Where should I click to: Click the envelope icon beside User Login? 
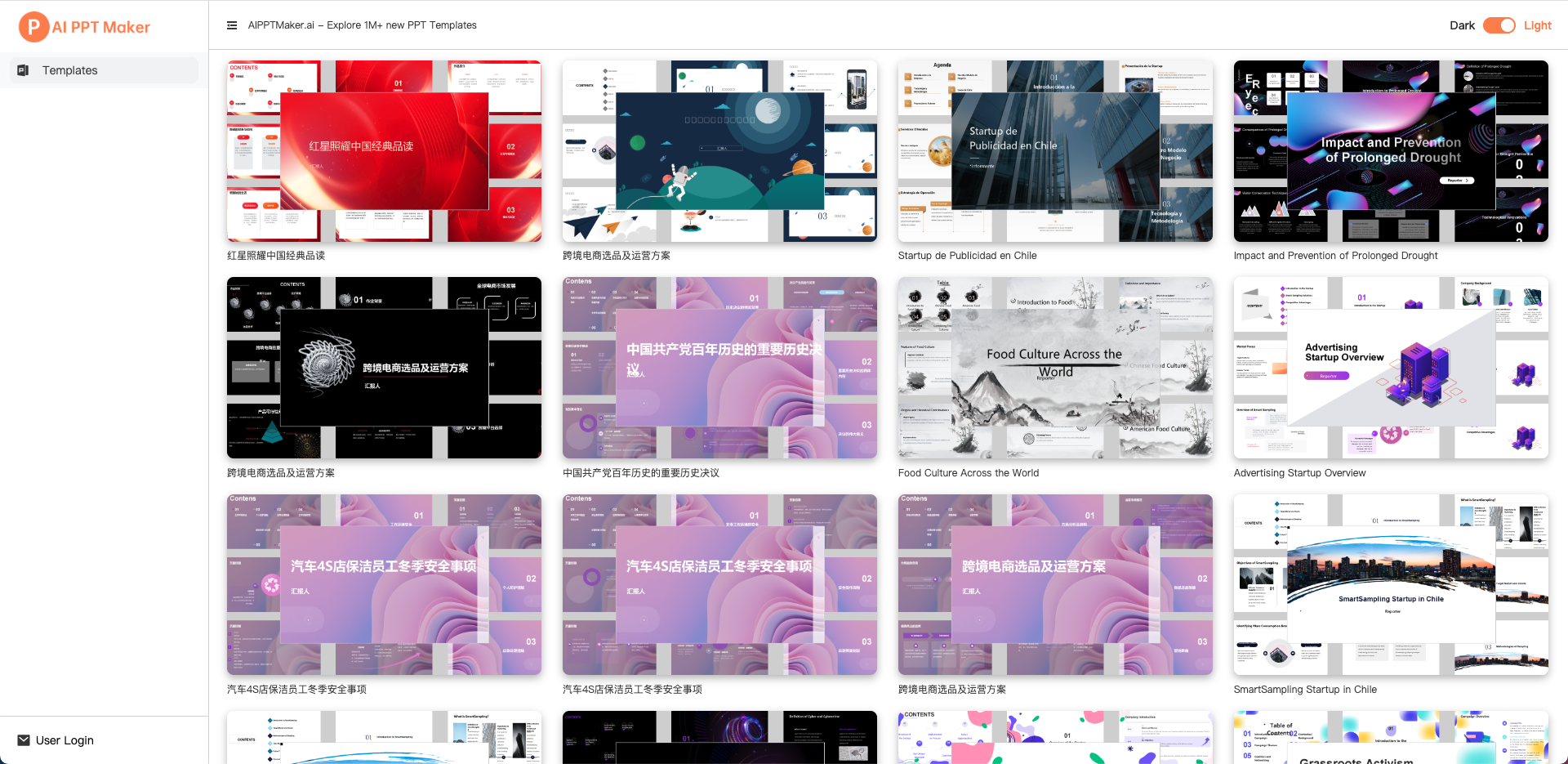(23, 740)
